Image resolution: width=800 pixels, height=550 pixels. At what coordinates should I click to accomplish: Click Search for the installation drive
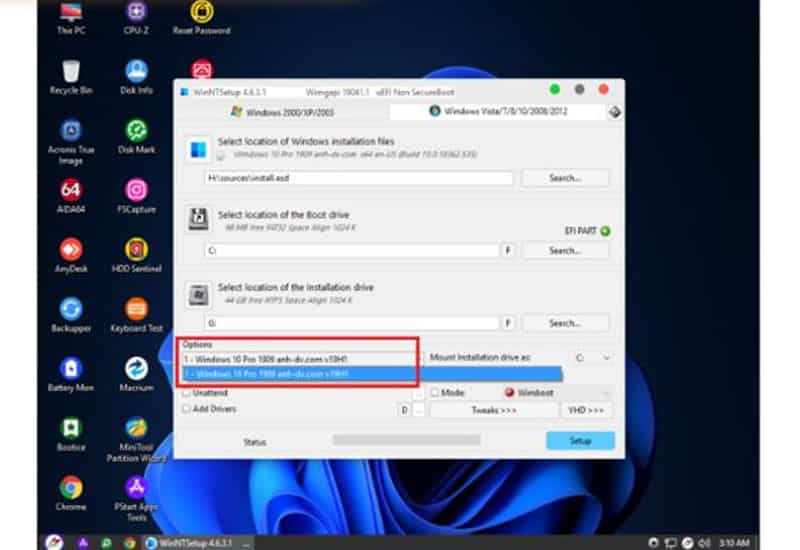[x=565, y=323]
